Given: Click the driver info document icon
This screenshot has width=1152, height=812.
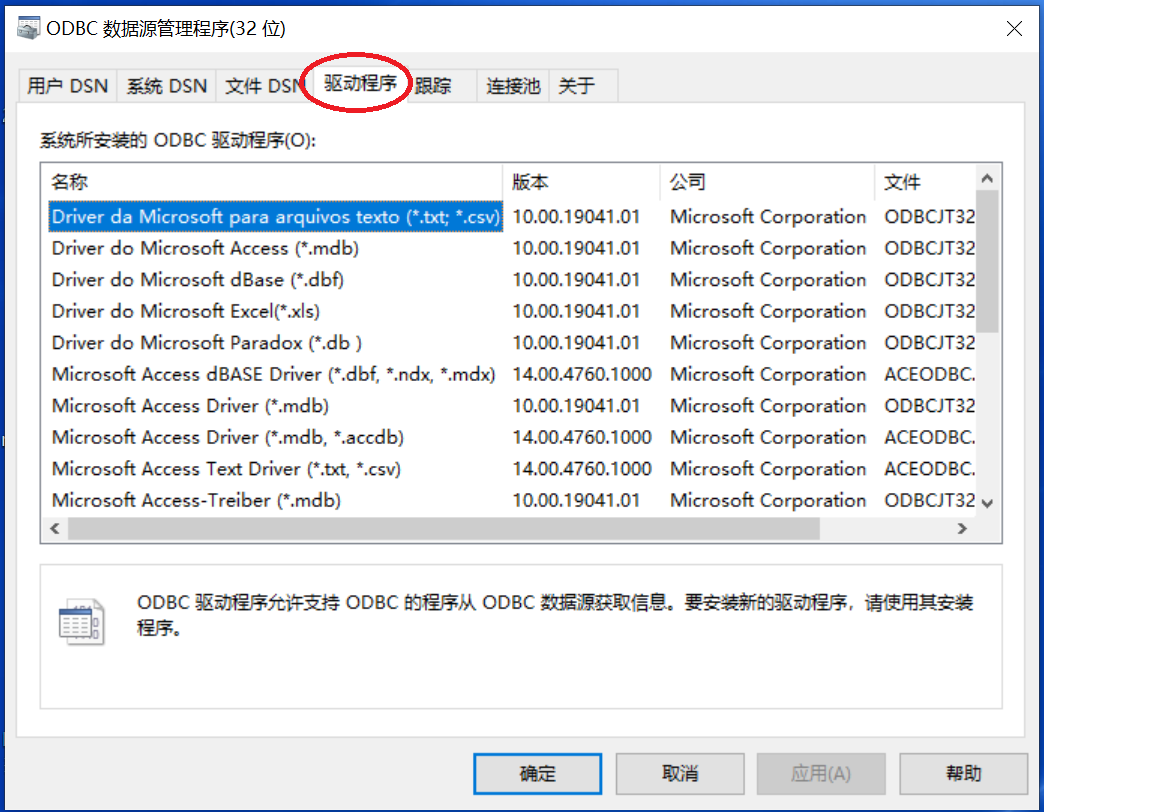Looking at the screenshot, I should coord(81,622).
